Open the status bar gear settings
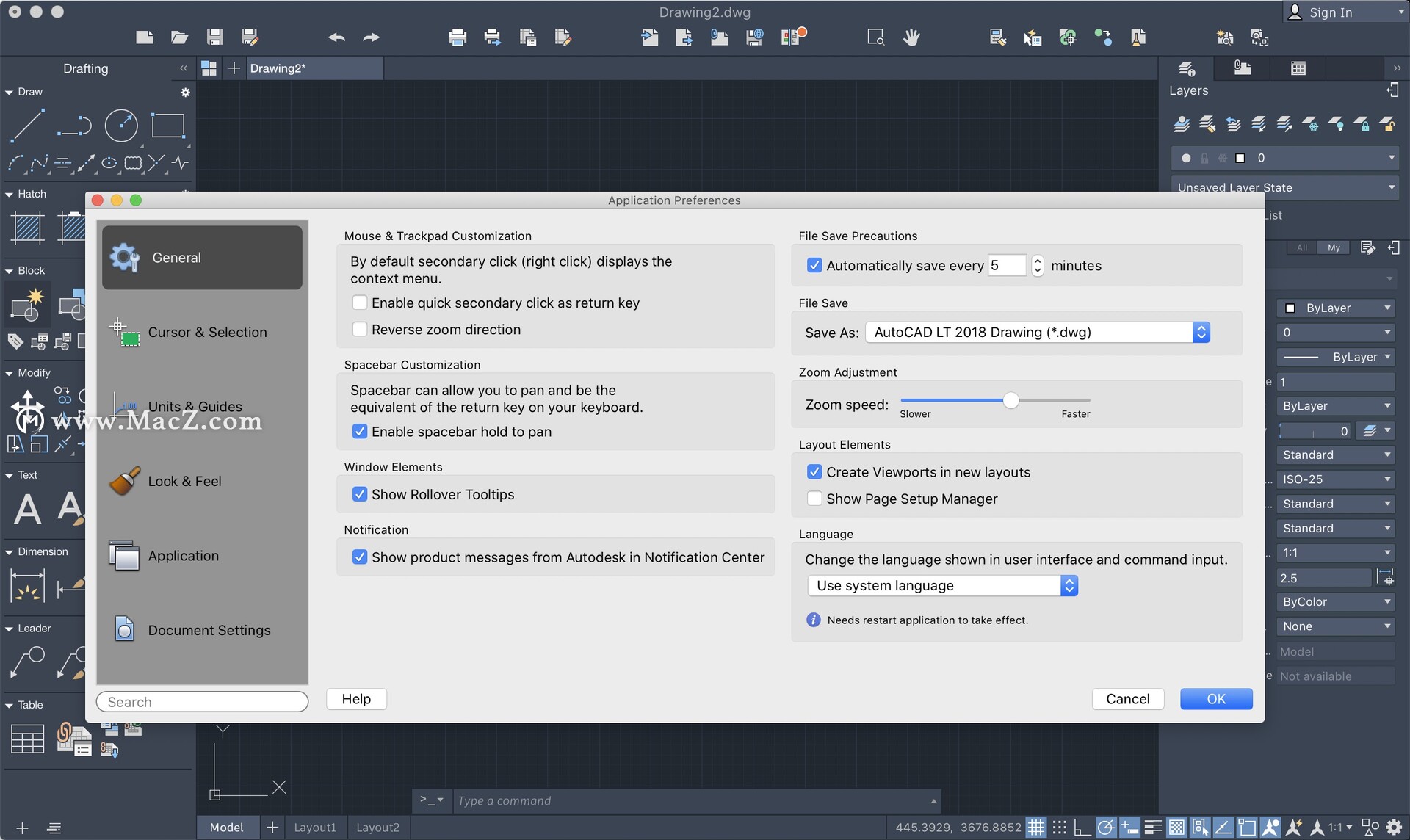Screen dimensions: 1410x840 click(x=1394, y=828)
